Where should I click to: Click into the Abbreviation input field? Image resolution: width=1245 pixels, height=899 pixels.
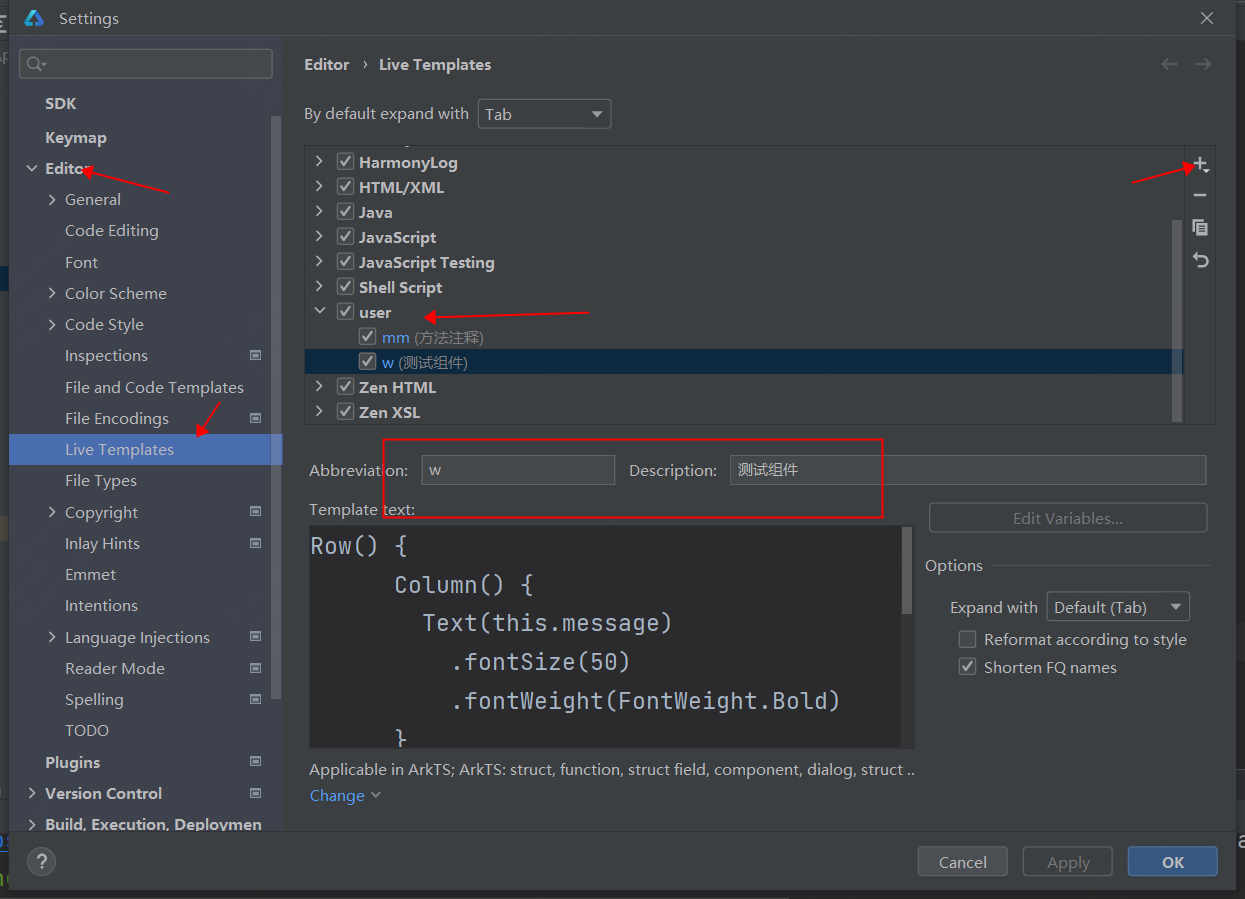[x=518, y=470]
